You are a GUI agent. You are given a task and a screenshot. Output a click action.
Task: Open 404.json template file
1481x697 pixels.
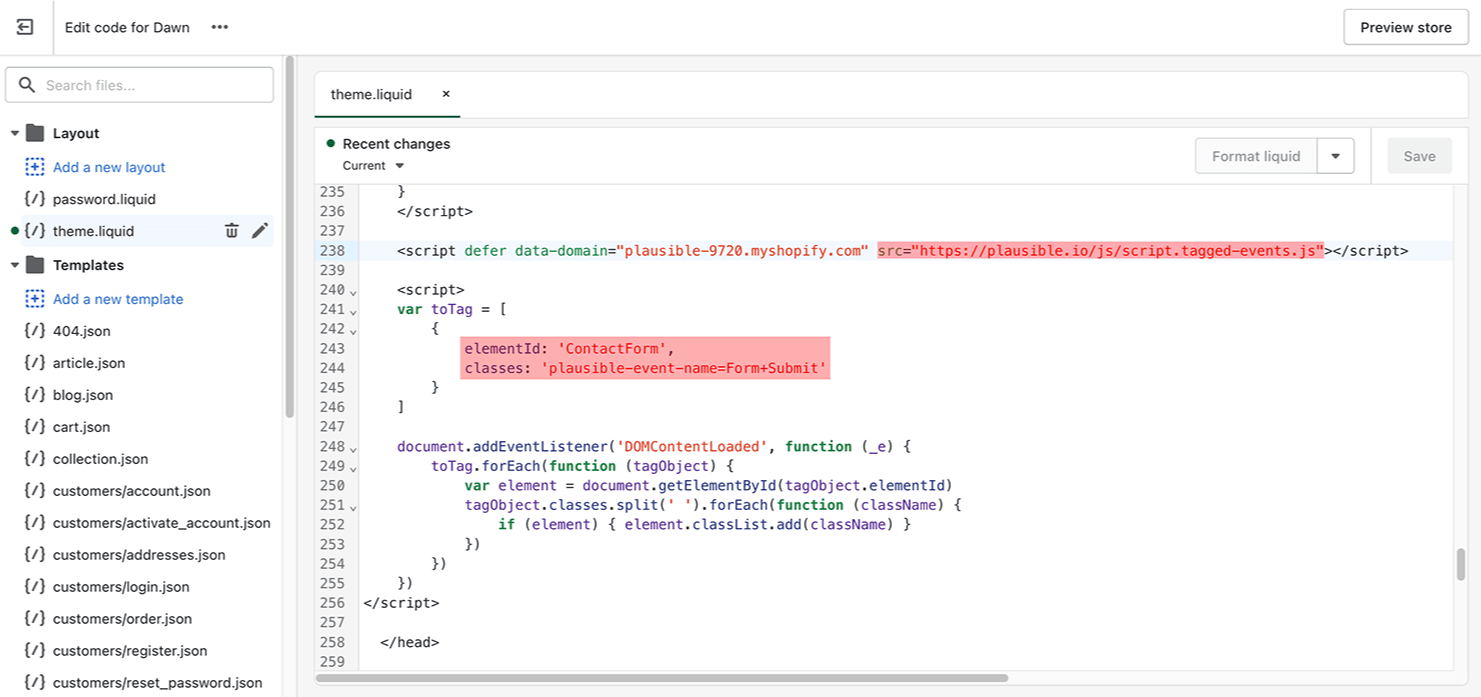(x=82, y=331)
